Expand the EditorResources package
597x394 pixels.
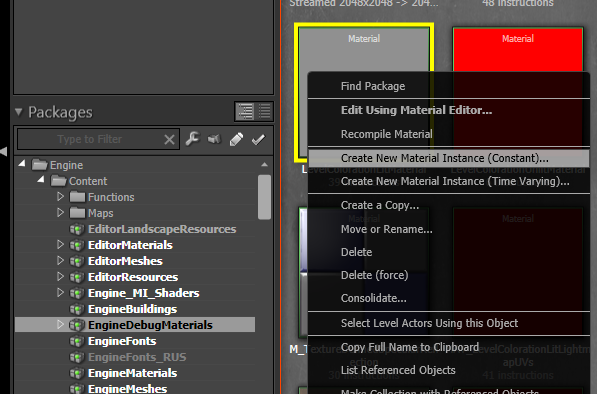[x=60, y=276]
